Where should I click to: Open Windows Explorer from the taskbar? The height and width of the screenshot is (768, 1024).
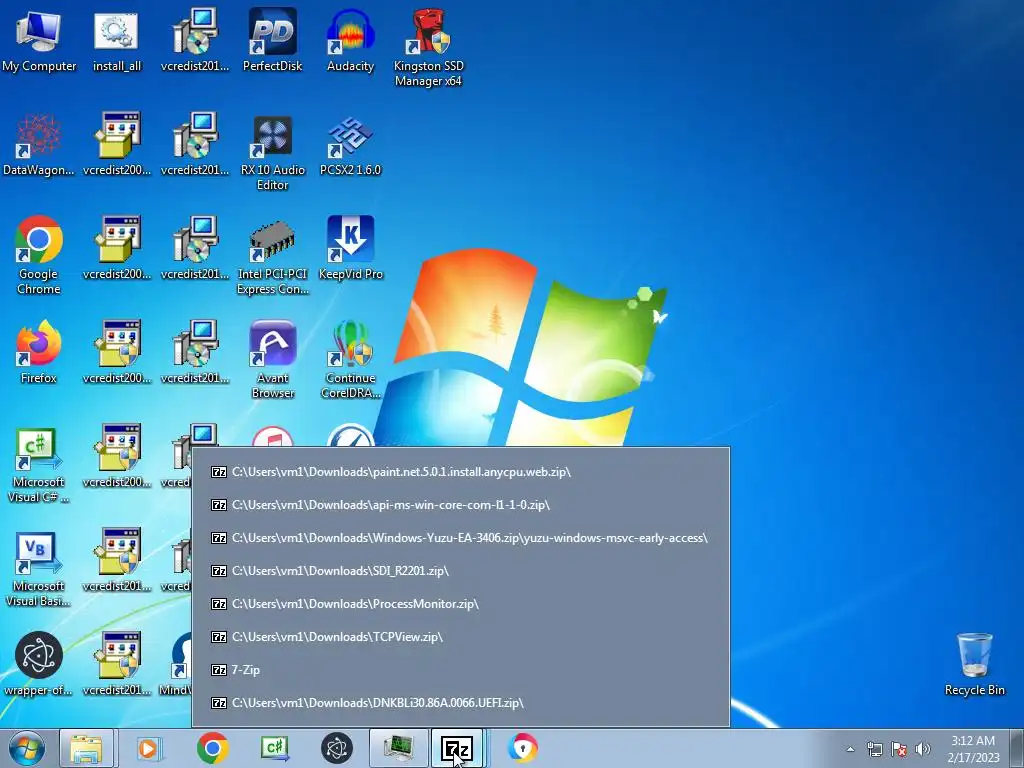pos(86,748)
